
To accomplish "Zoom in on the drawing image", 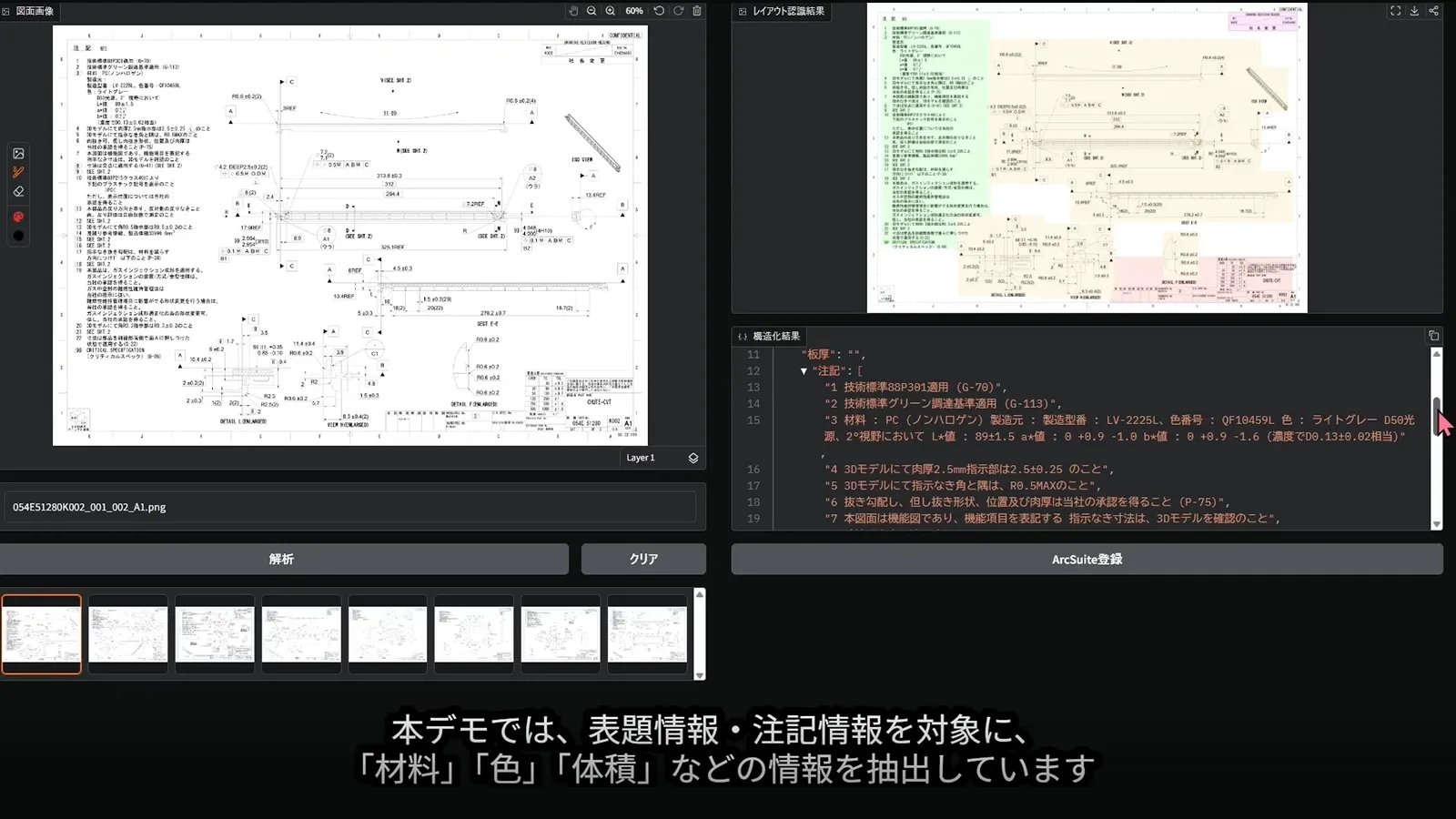I will (x=611, y=11).
